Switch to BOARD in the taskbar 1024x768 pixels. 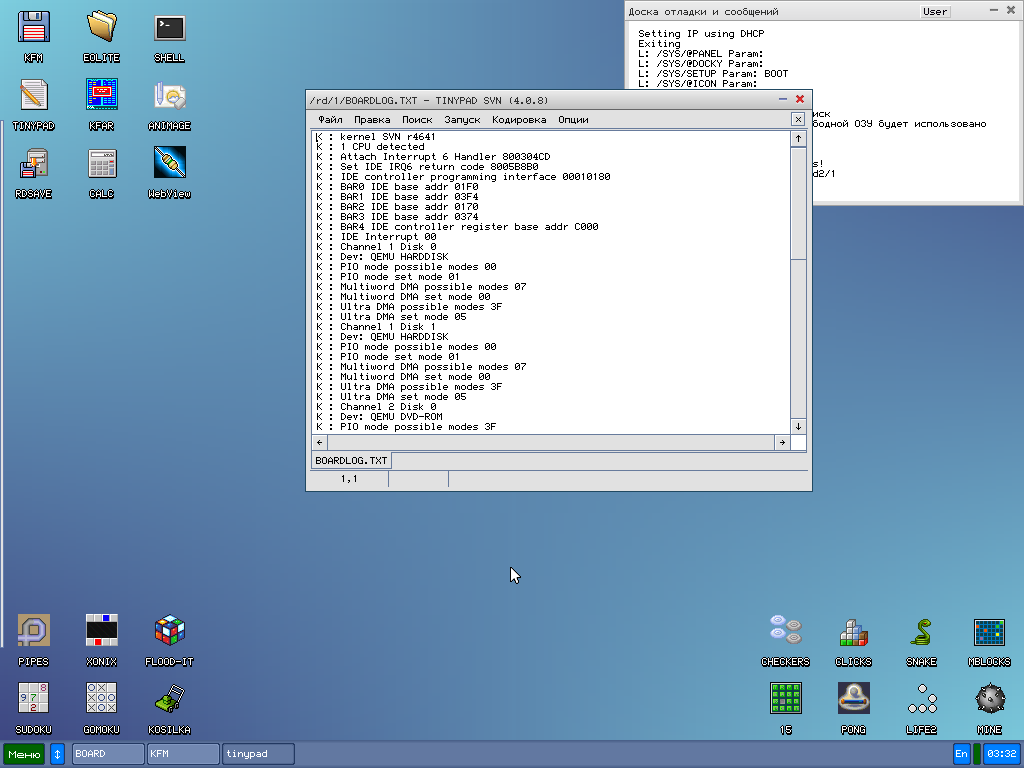tap(108, 754)
